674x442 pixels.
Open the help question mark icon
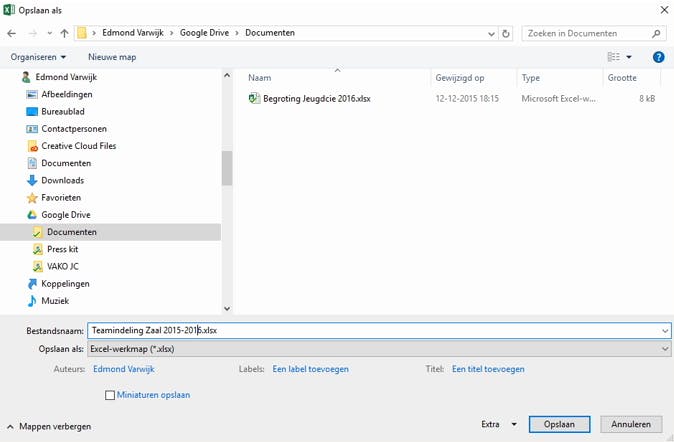pyautogui.click(x=658, y=57)
